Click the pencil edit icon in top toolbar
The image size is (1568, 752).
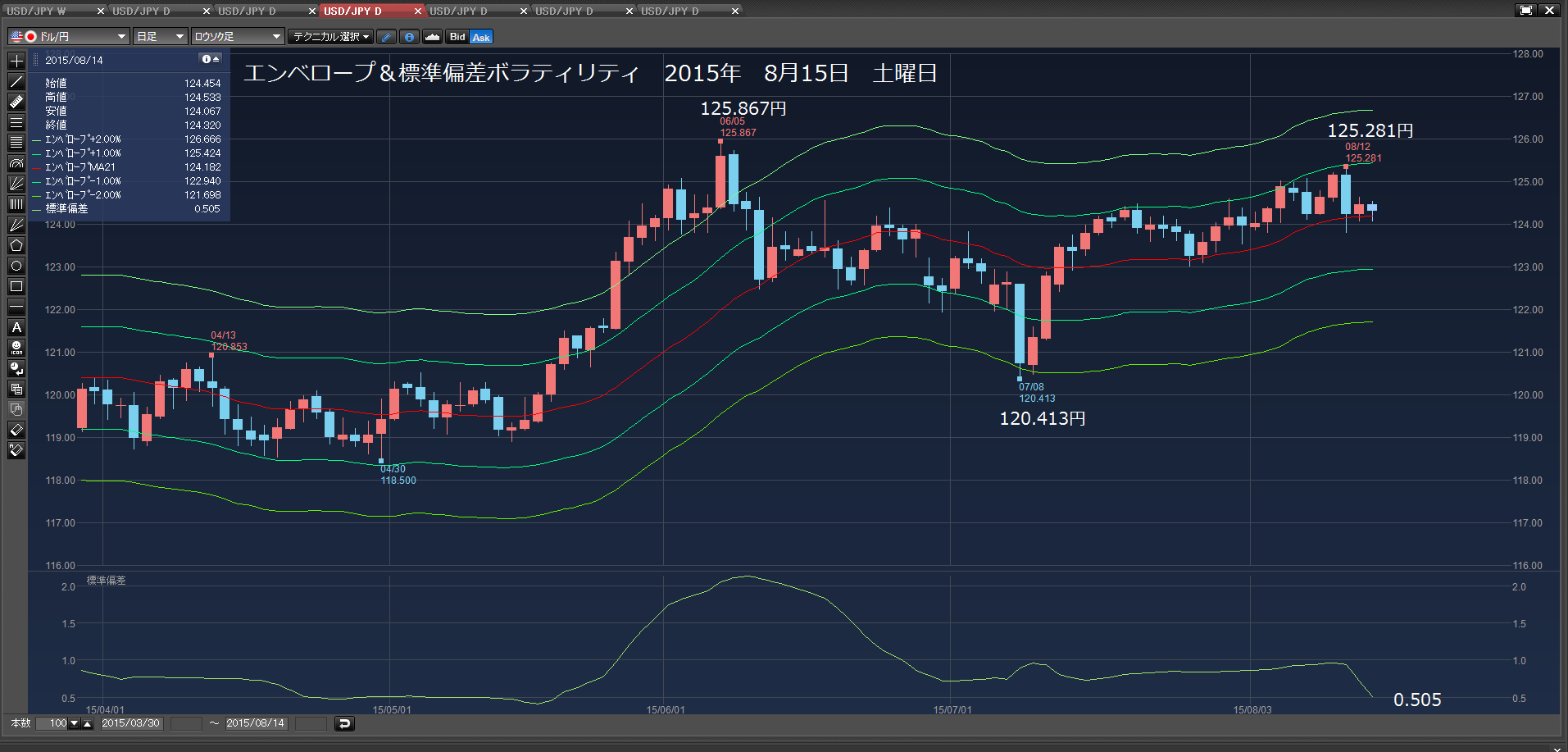coord(386,37)
